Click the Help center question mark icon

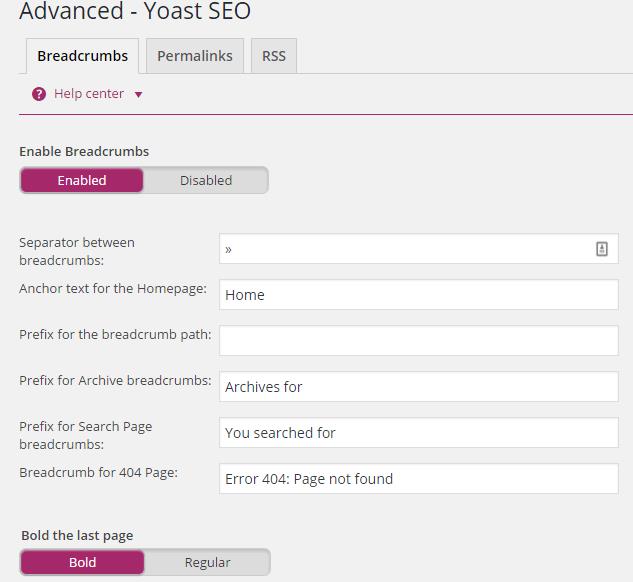tap(39, 94)
